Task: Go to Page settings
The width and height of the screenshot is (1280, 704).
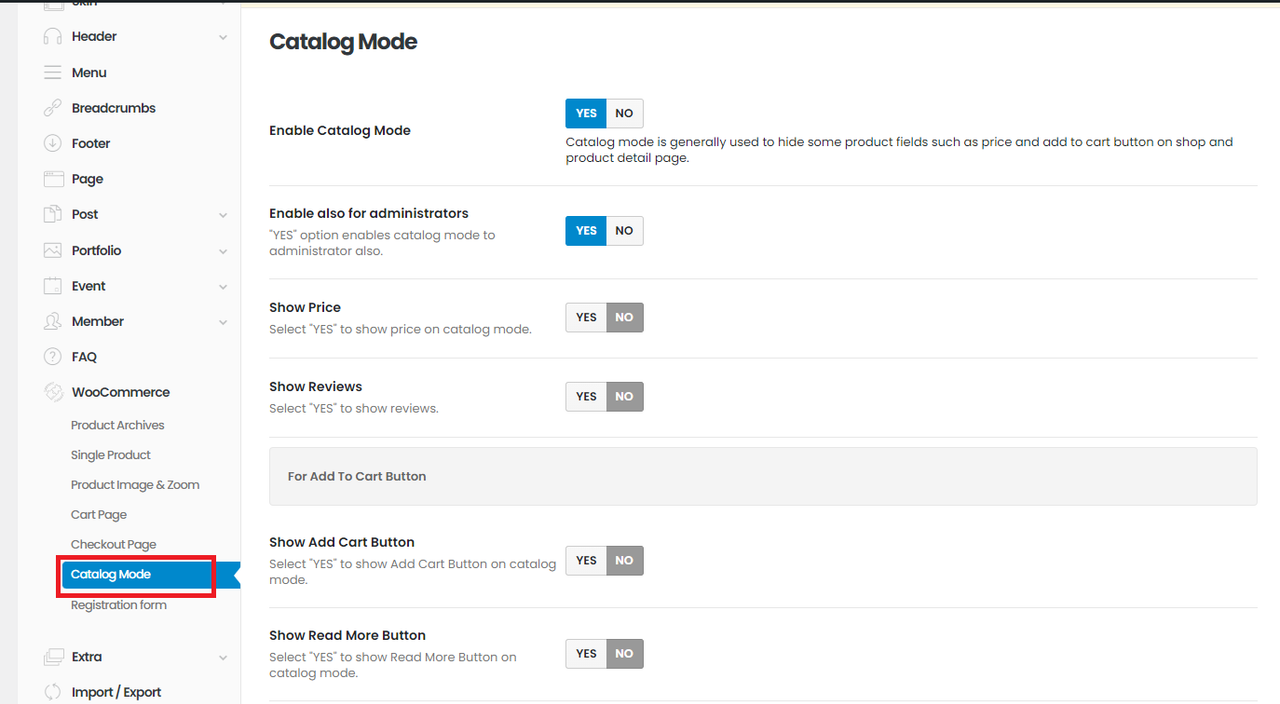Action: click(87, 179)
